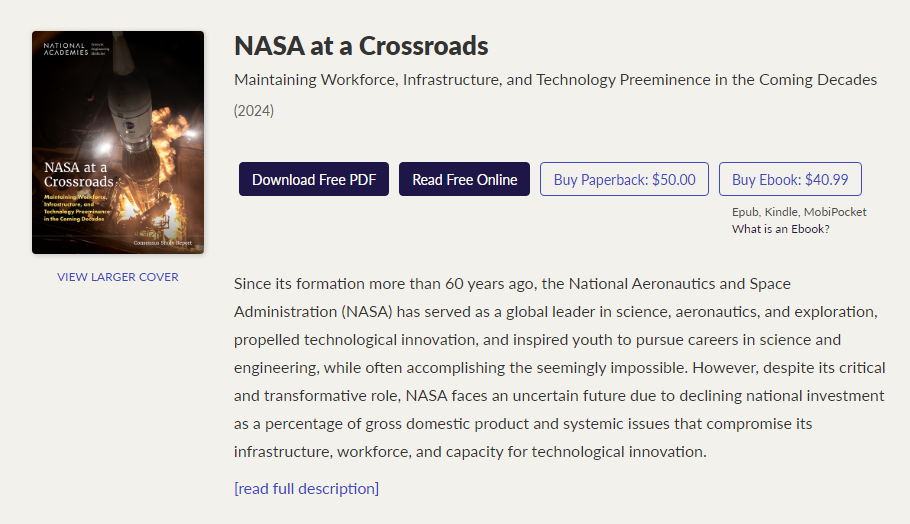Viewport: 910px width, 524px height.
Task: Click the last description line about infrastructure, workforce
Action: (470, 451)
